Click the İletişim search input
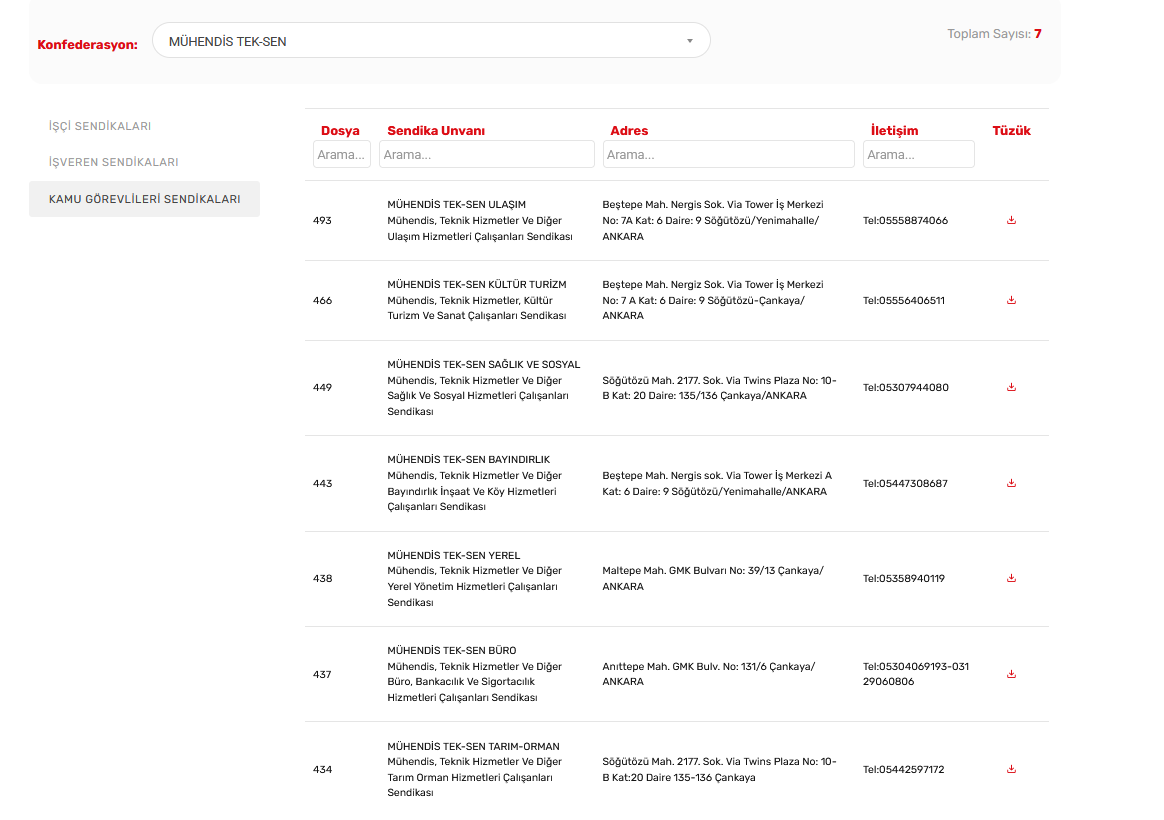The width and height of the screenshot is (1164, 820). (x=918, y=154)
